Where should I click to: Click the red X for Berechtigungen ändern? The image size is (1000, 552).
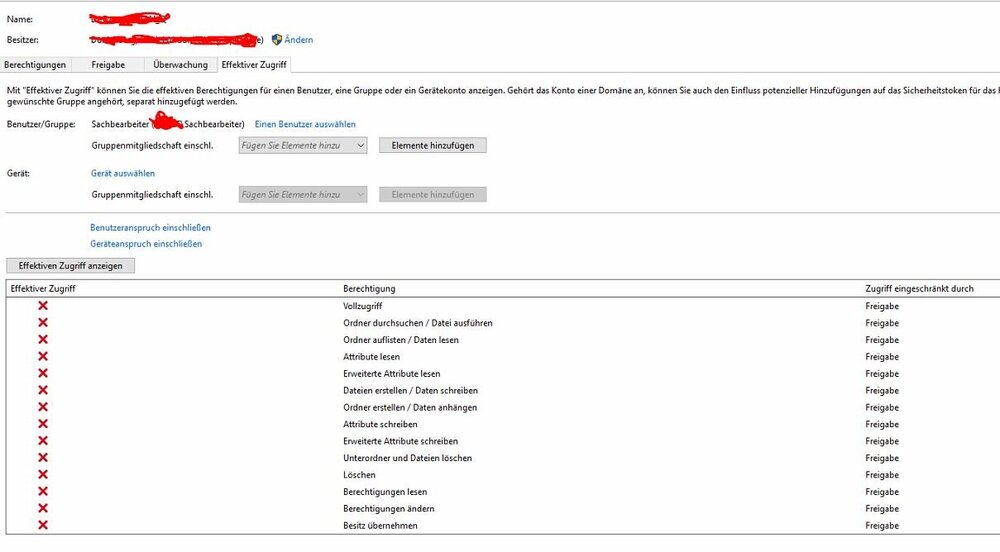coord(43,508)
